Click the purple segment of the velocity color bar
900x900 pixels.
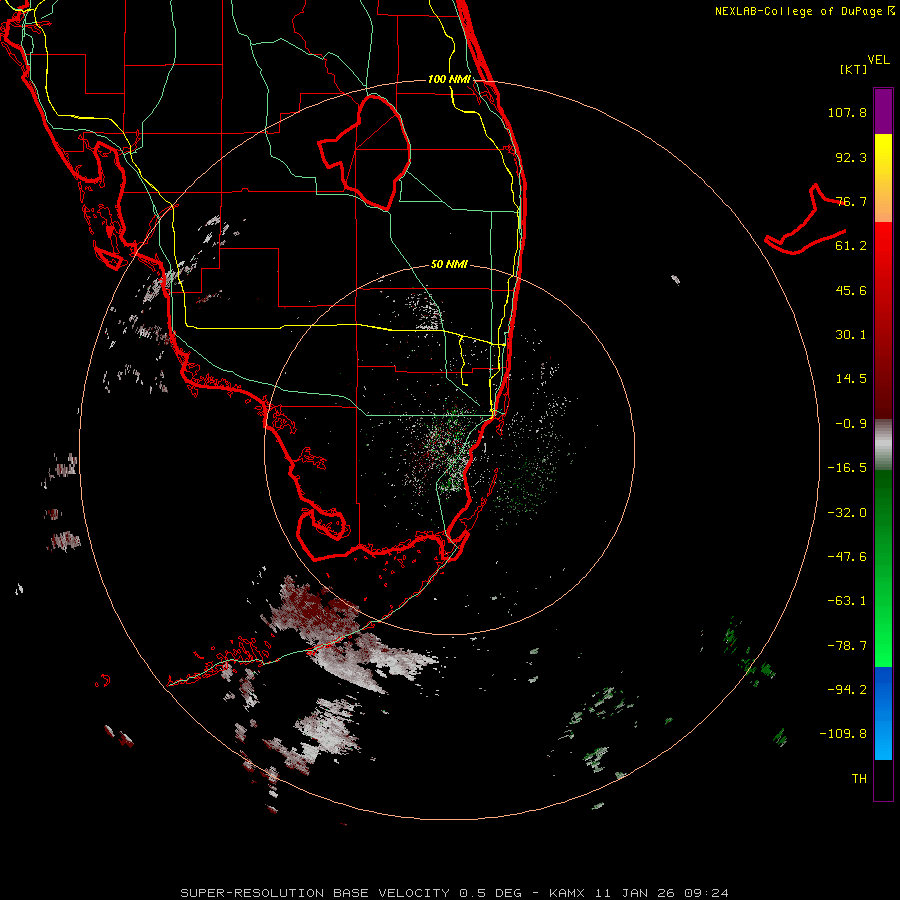click(883, 111)
